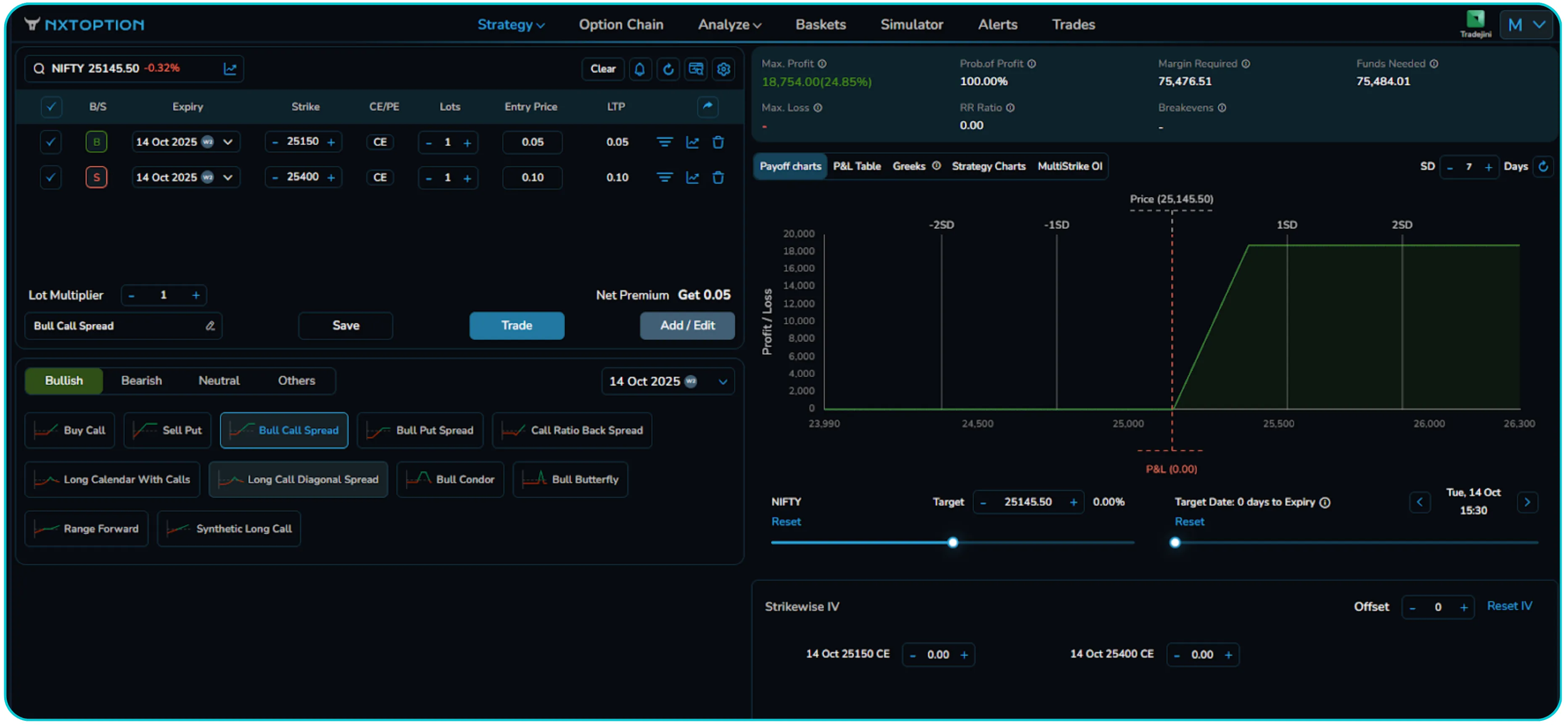1568x725 pixels.
Task: Open chart icon for the 25400 CE leg
Action: click(x=692, y=177)
